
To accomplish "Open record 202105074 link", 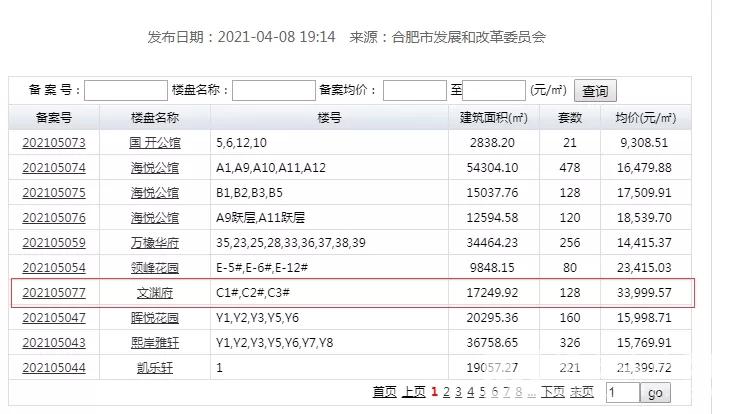I will (x=54, y=168).
